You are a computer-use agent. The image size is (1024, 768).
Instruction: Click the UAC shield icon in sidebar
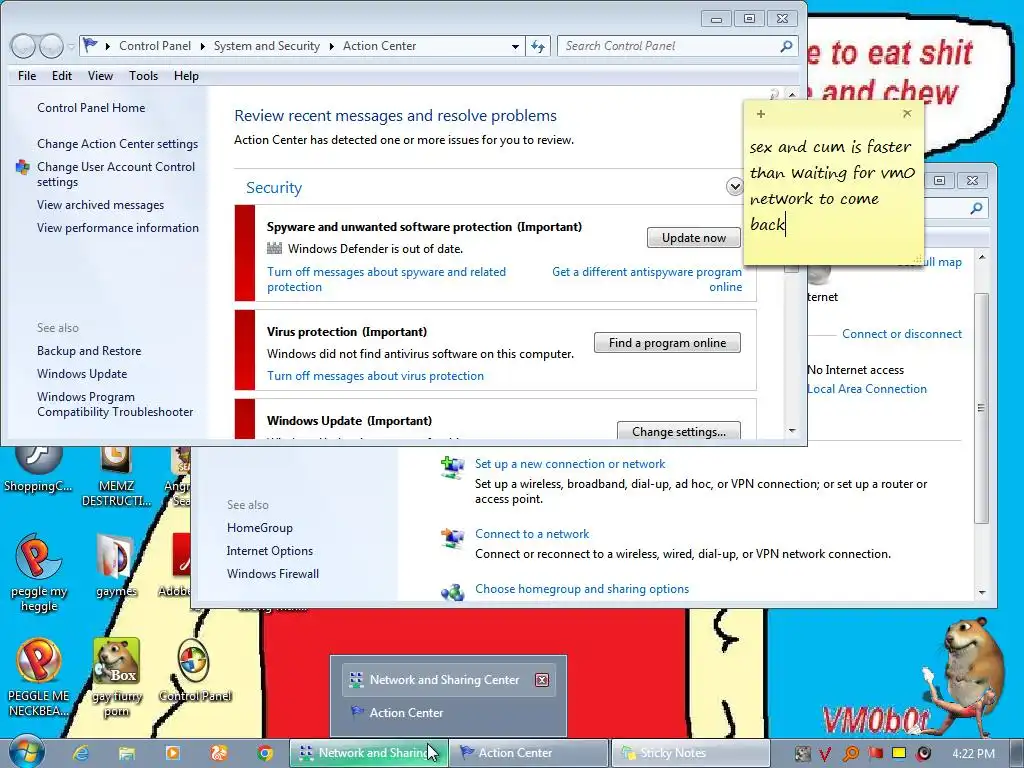(x=22, y=167)
